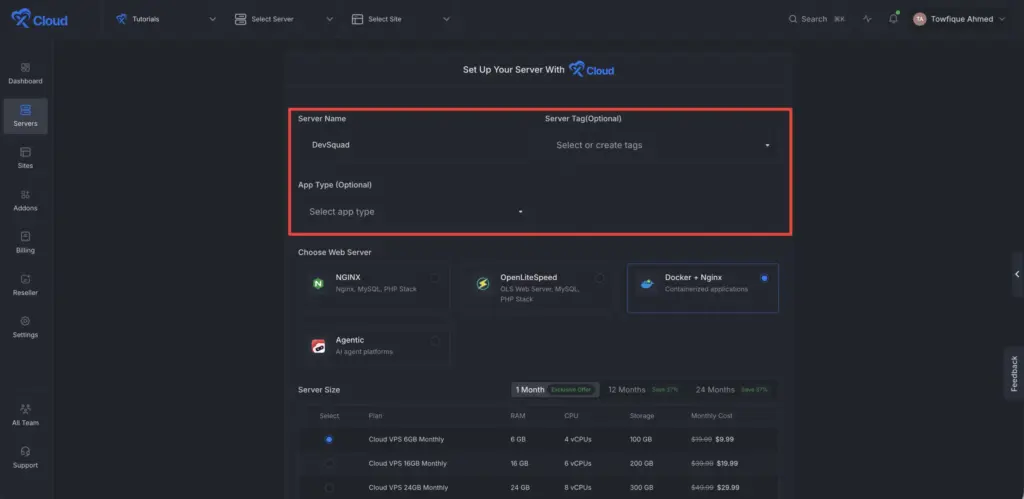Open the Tutorials team dropdown
The image size is (1024, 499).
166,19
